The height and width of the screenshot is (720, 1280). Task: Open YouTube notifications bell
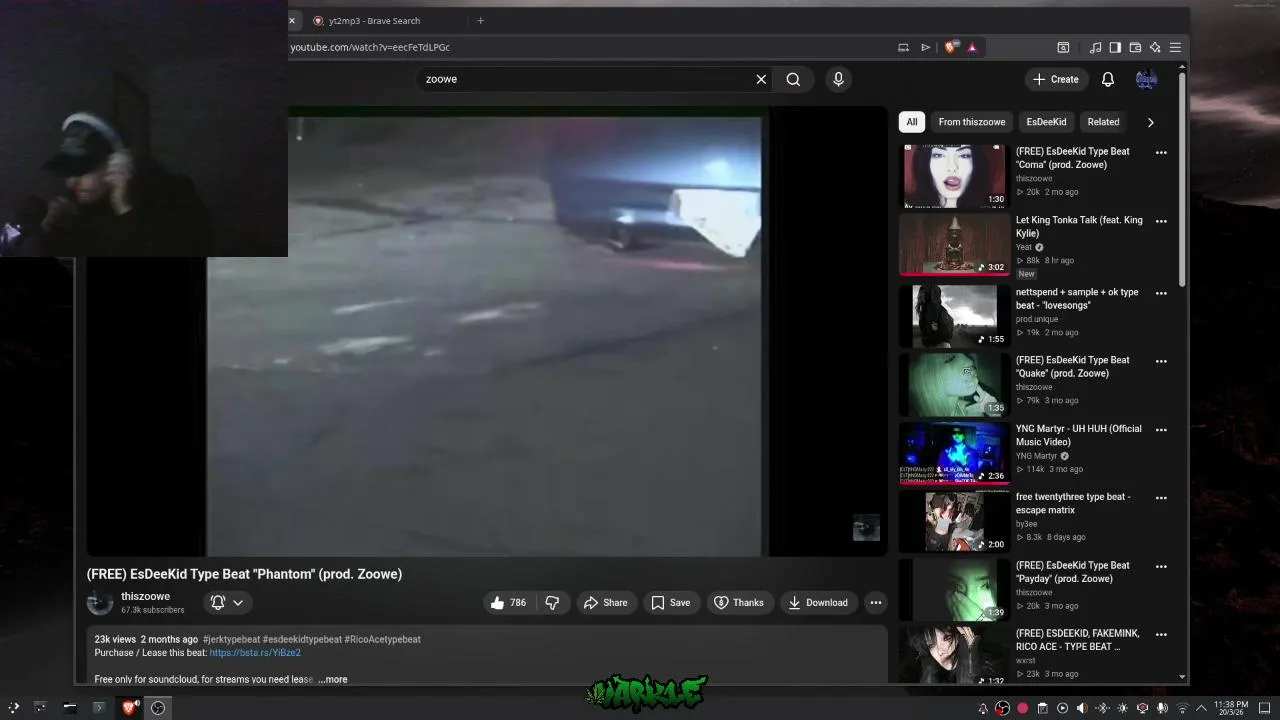pos(1108,79)
